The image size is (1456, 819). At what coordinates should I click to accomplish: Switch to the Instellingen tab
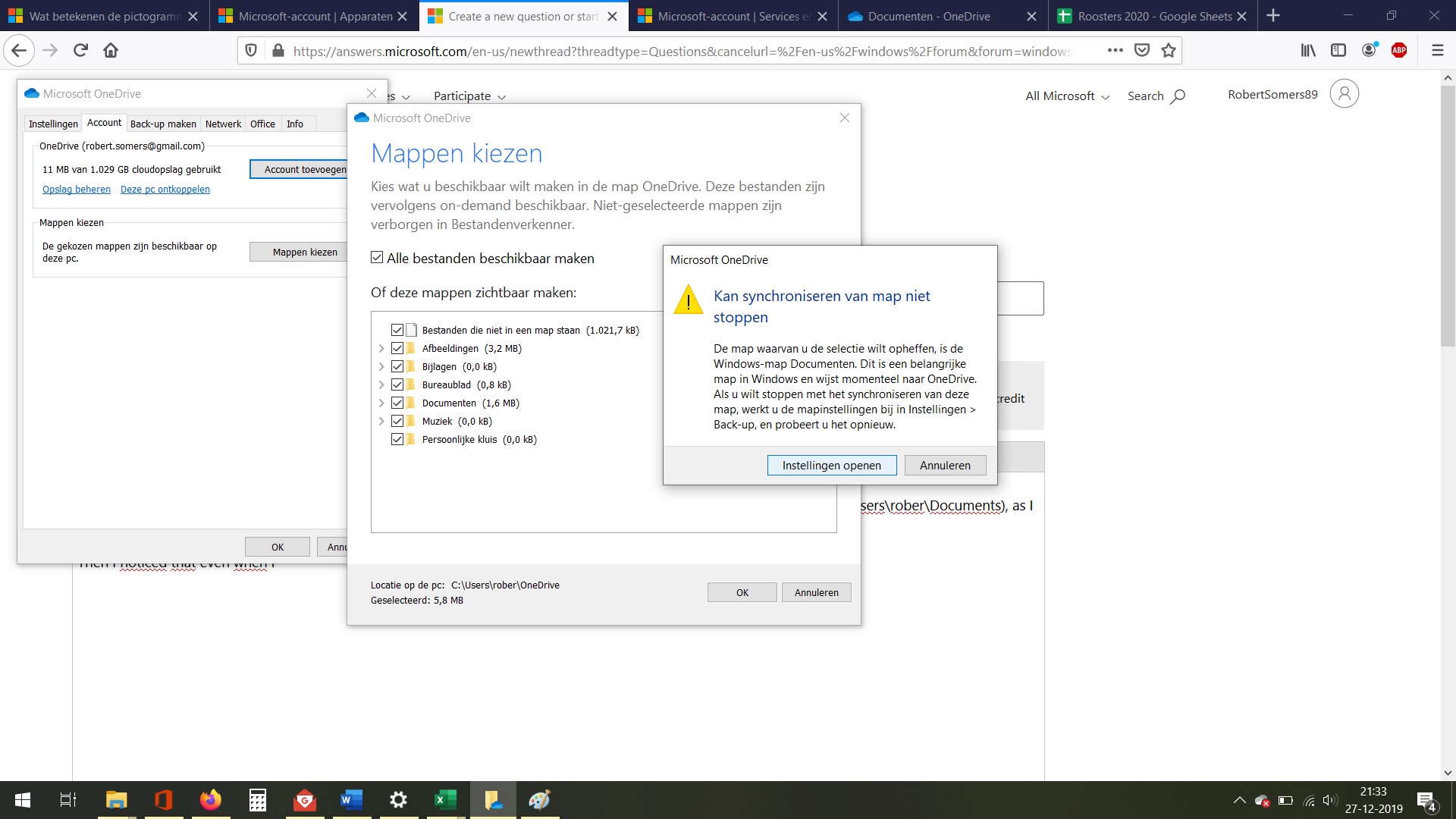[53, 124]
